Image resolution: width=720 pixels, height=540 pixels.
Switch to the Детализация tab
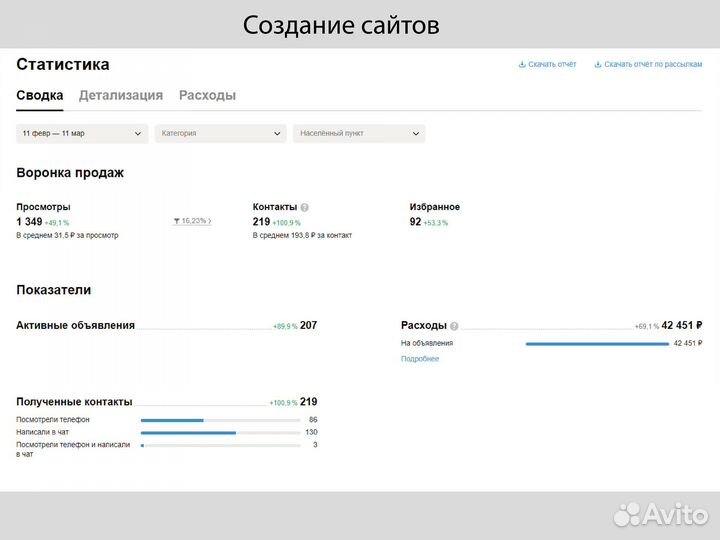tap(121, 96)
